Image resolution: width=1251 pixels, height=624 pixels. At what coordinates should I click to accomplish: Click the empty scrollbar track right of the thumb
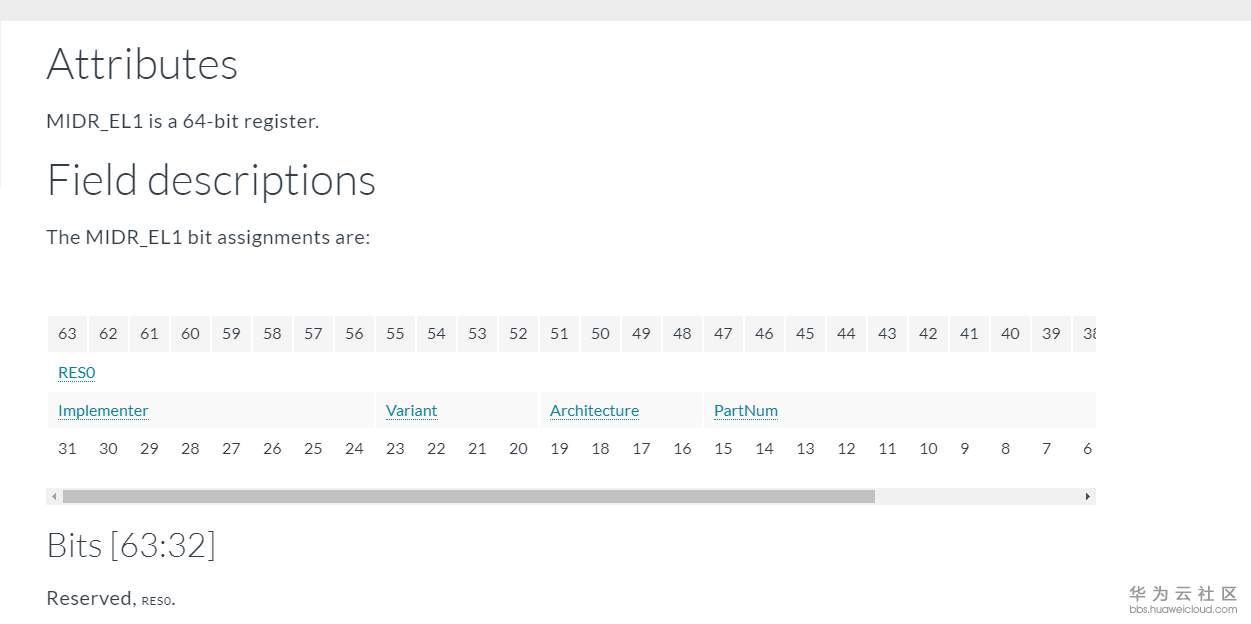pyautogui.click(x=978, y=497)
